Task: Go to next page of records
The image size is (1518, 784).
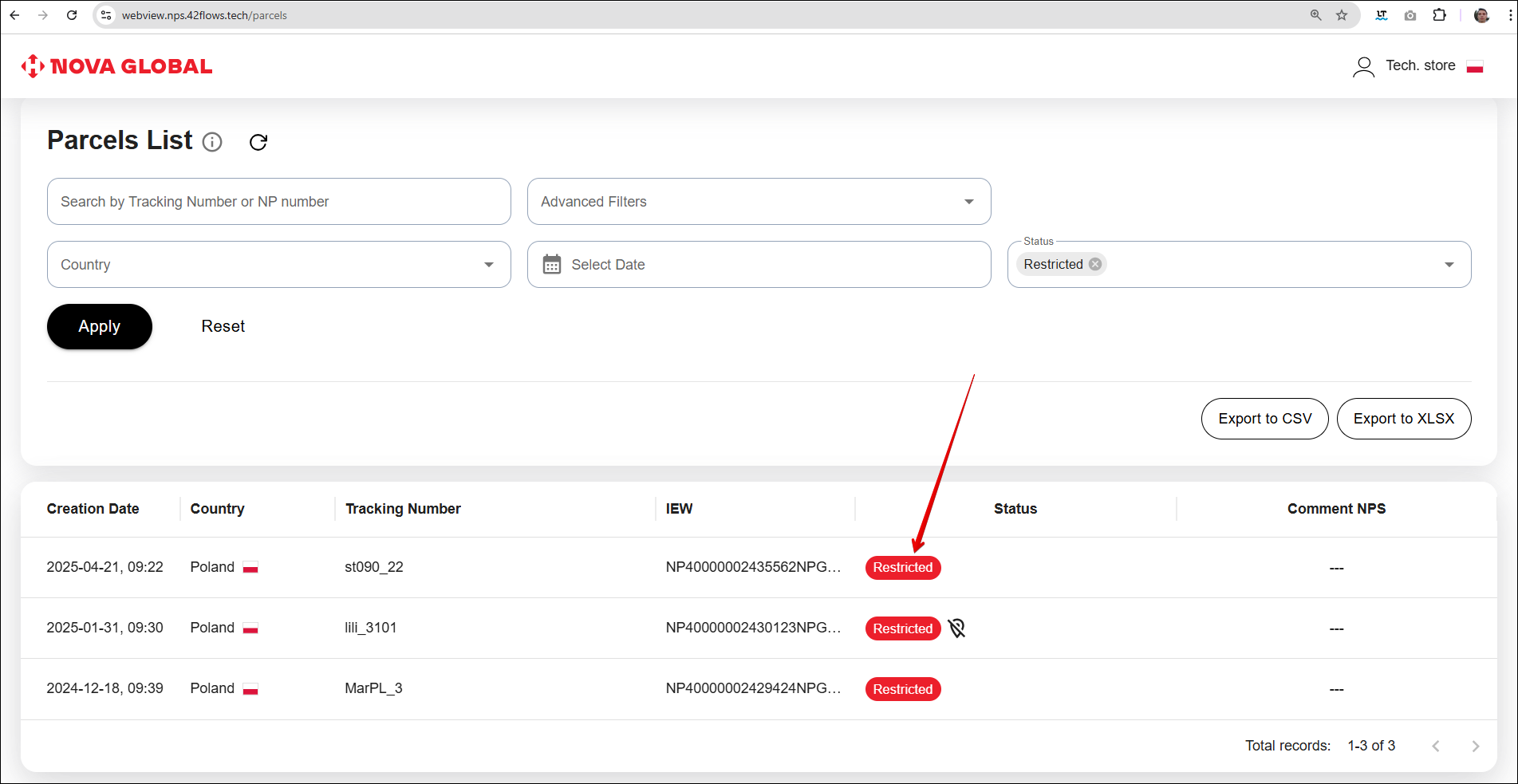Action: click(x=1475, y=747)
